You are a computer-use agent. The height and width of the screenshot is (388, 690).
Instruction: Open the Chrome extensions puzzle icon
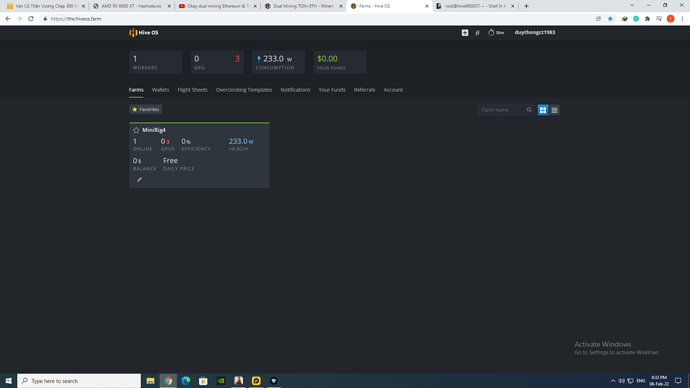pyautogui.click(x=647, y=19)
